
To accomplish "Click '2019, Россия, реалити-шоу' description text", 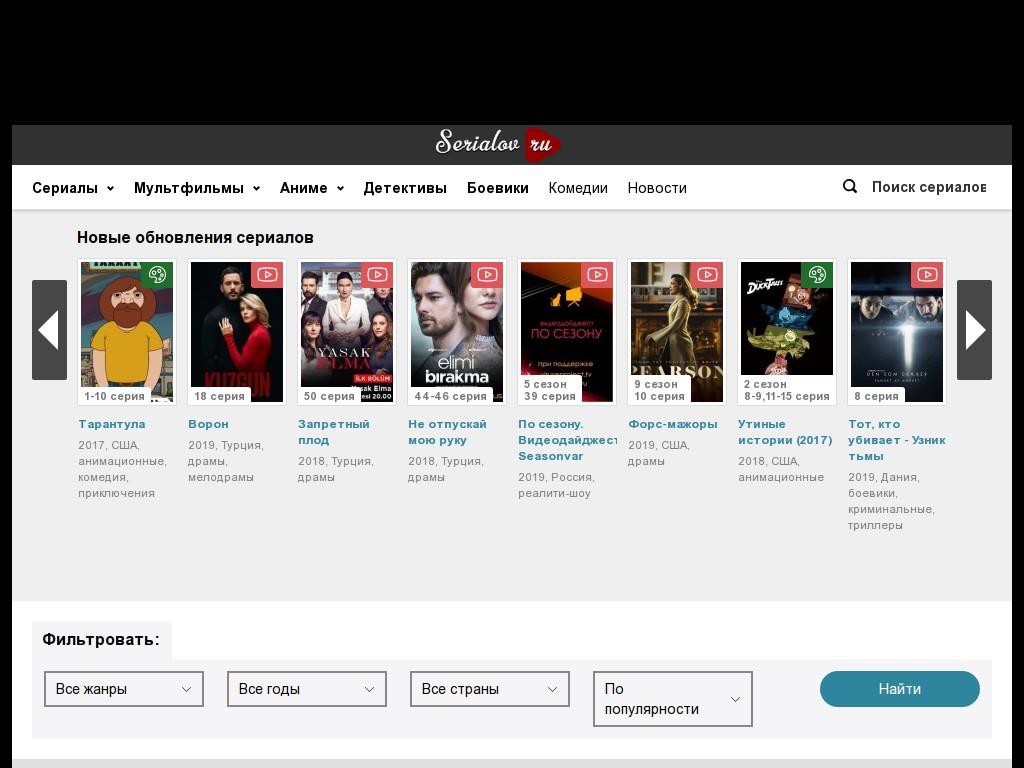I will 556,485.
